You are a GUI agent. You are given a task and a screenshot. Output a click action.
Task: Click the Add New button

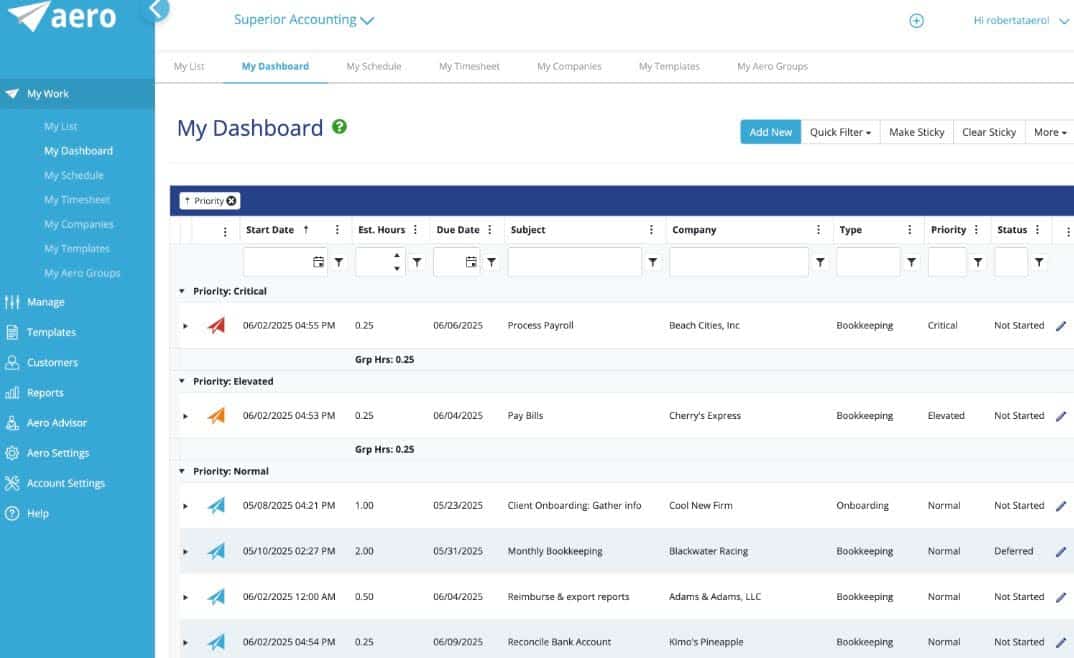click(770, 131)
